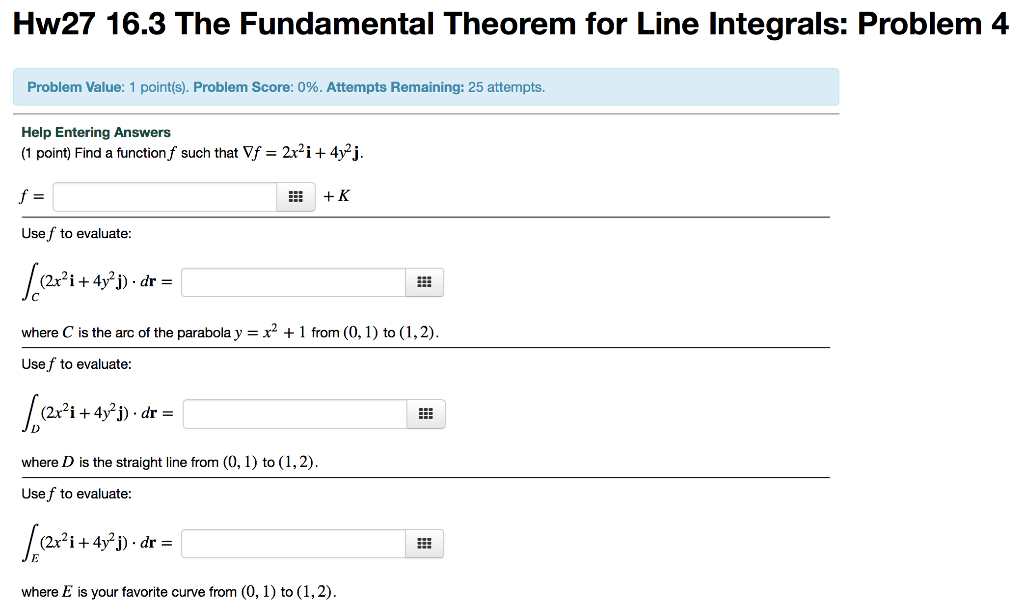This screenshot has width=1024, height=606.
Task: Open the equation editor for the arc C integral
Action: 423,282
